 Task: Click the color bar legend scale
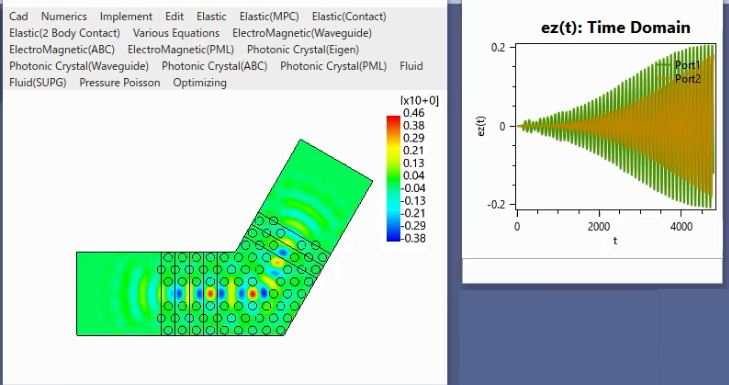[x=393, y=179]
